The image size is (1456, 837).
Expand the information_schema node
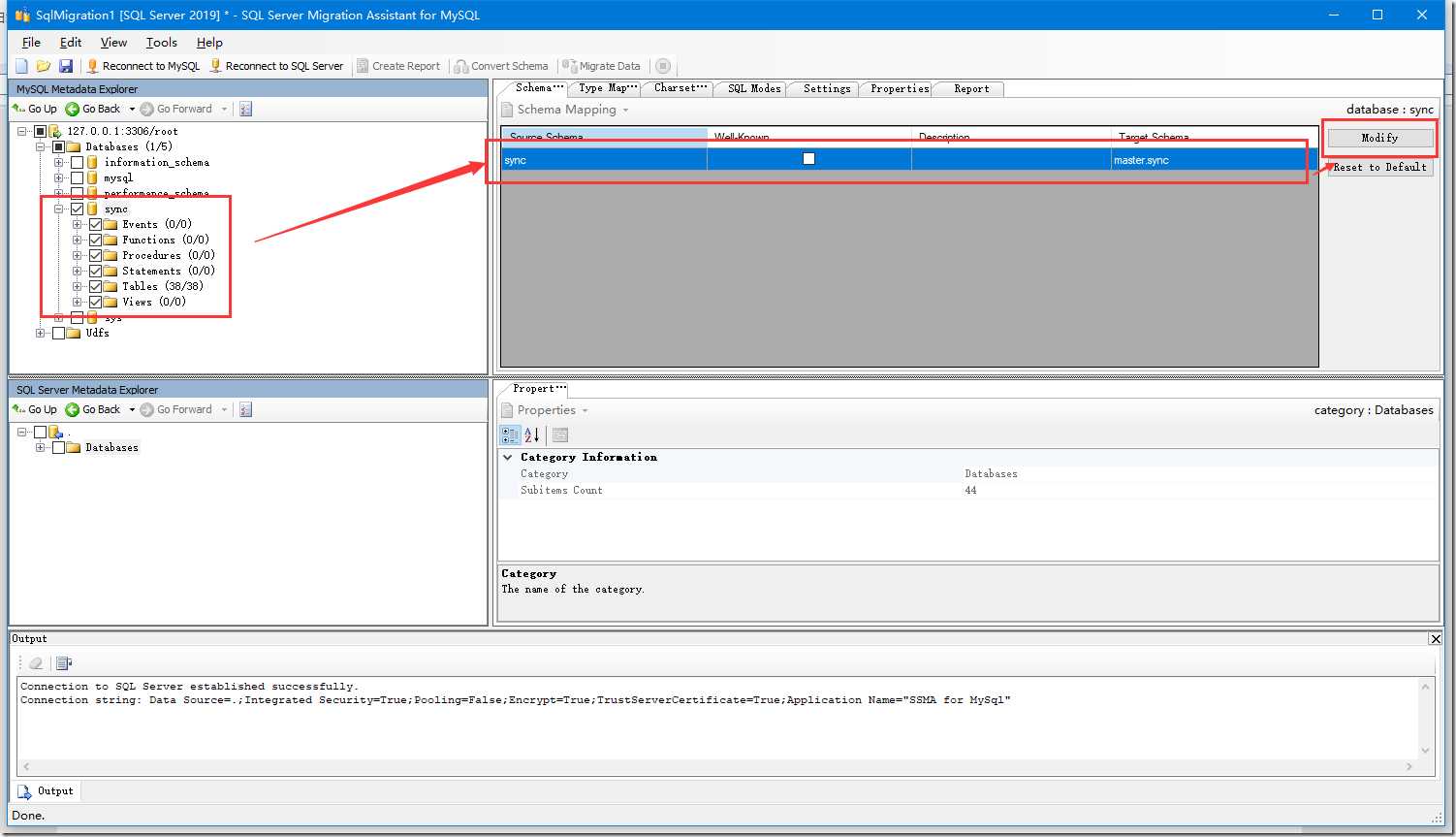point(59,162)
